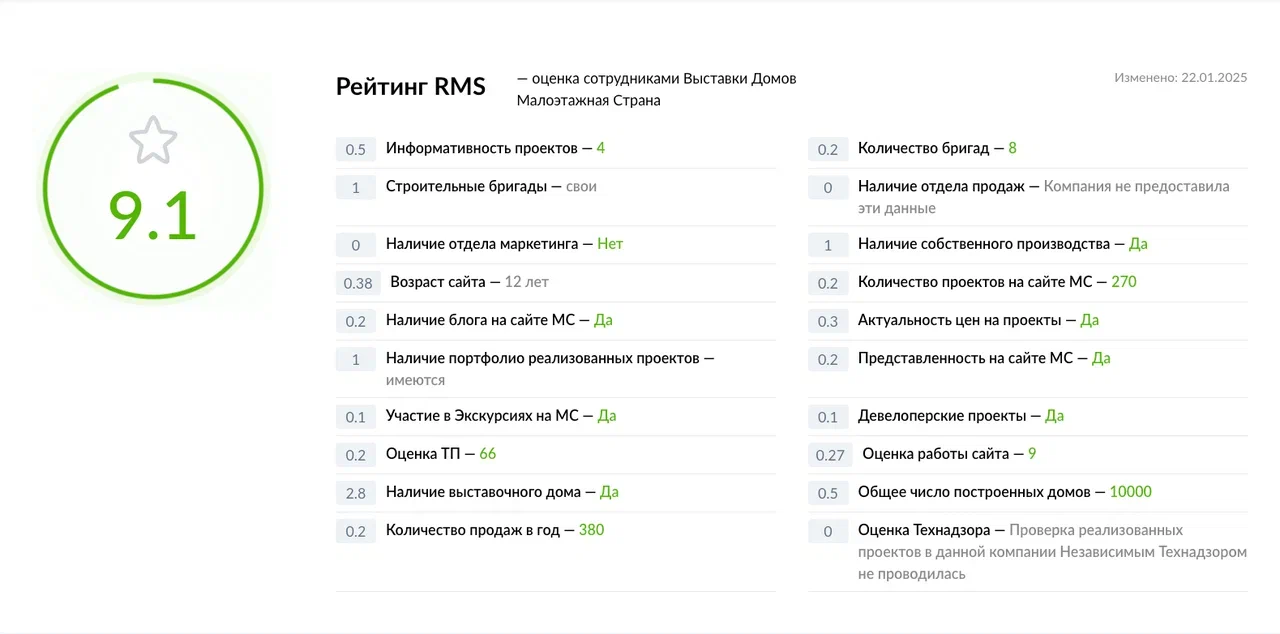This screenshot has width=1280, height=634.
Task: Click the 0.2 badge next to Количество продаж в год
Action: (x=356, y=531)
